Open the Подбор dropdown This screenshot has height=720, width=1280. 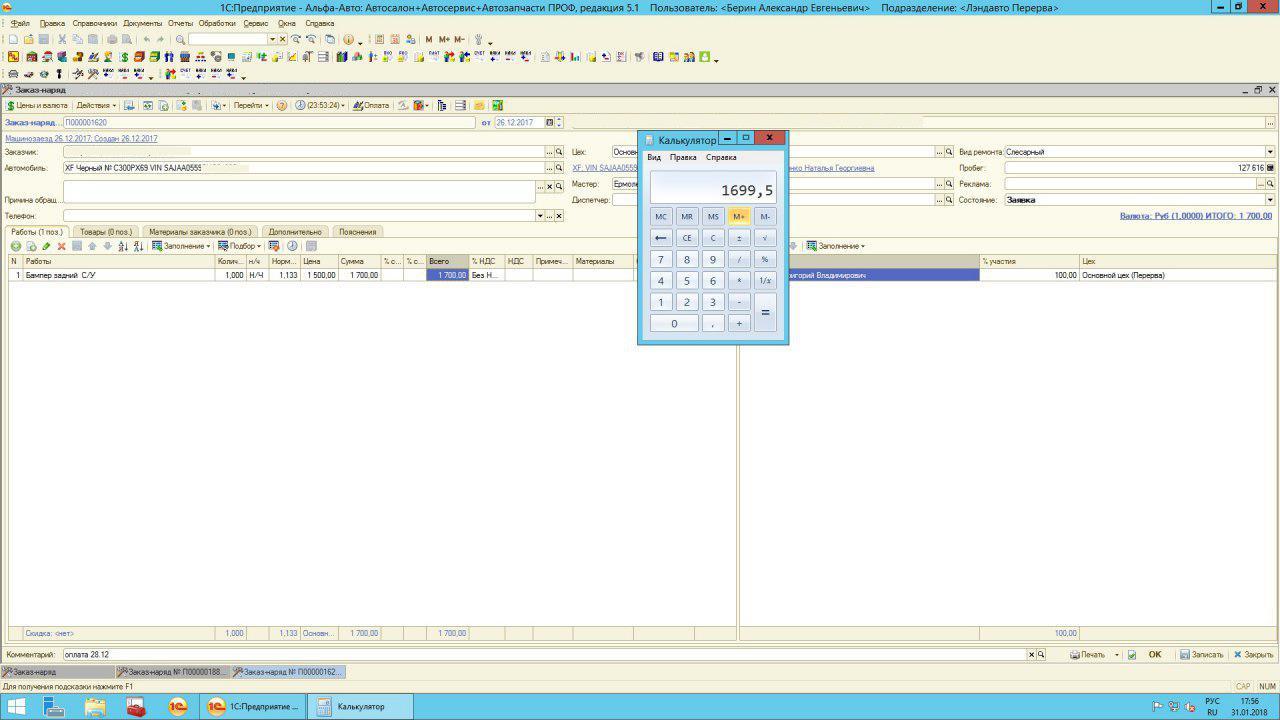240,246
